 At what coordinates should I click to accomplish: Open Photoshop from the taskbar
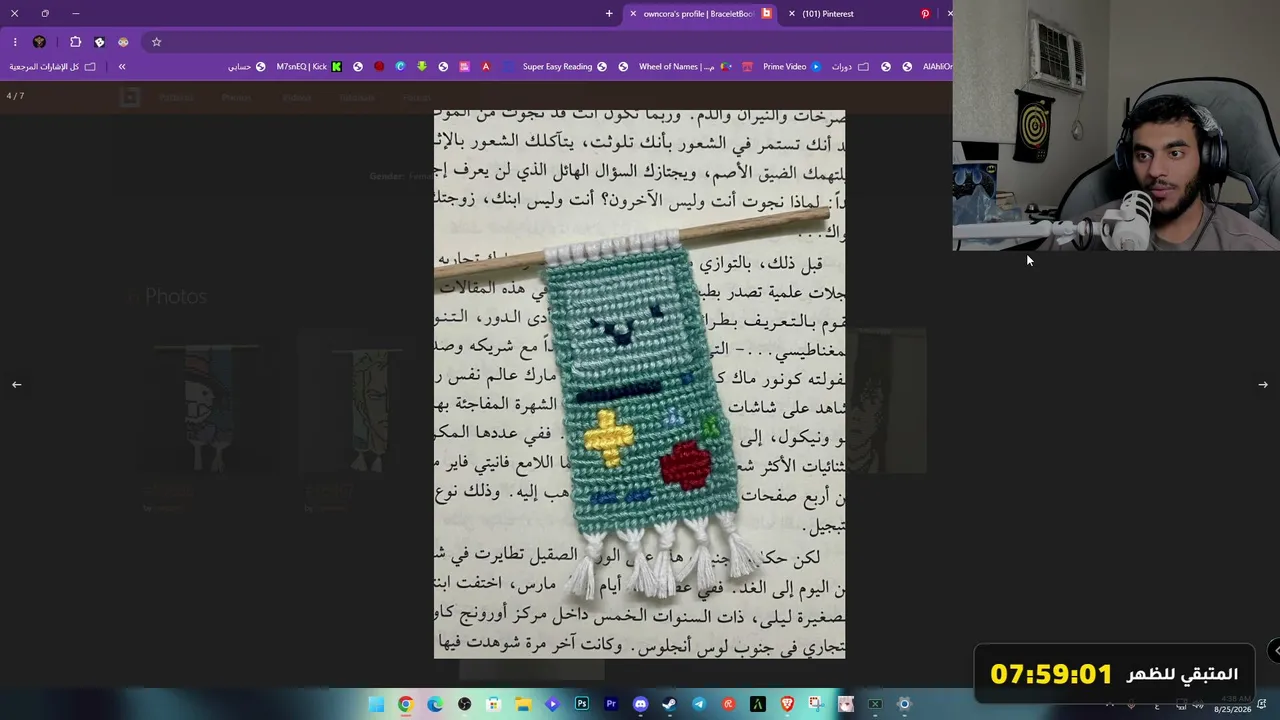(x=581, y=704)
